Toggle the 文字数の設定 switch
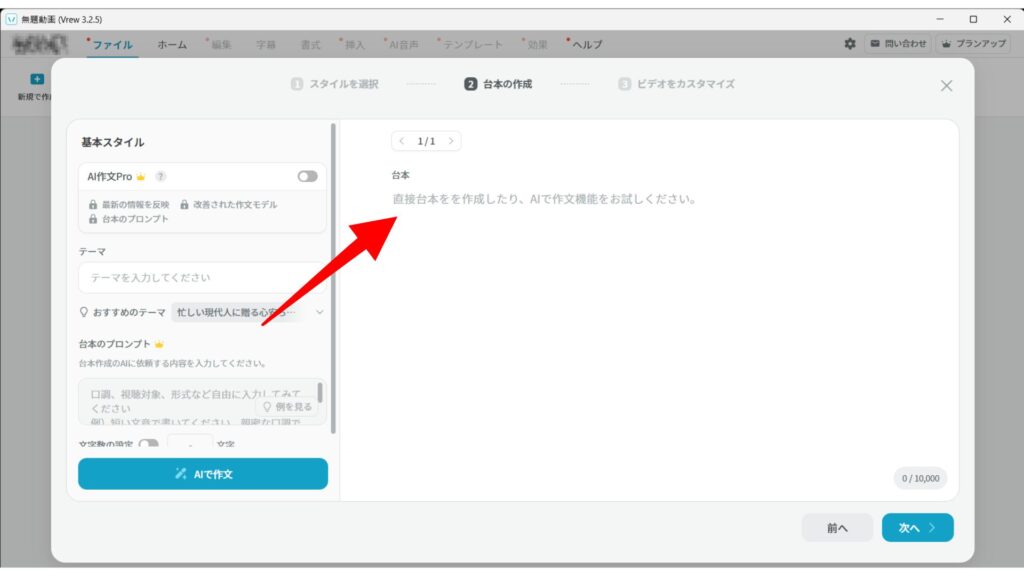The width and height of the screenshot is (1024, 576). [x=148, y=444]
